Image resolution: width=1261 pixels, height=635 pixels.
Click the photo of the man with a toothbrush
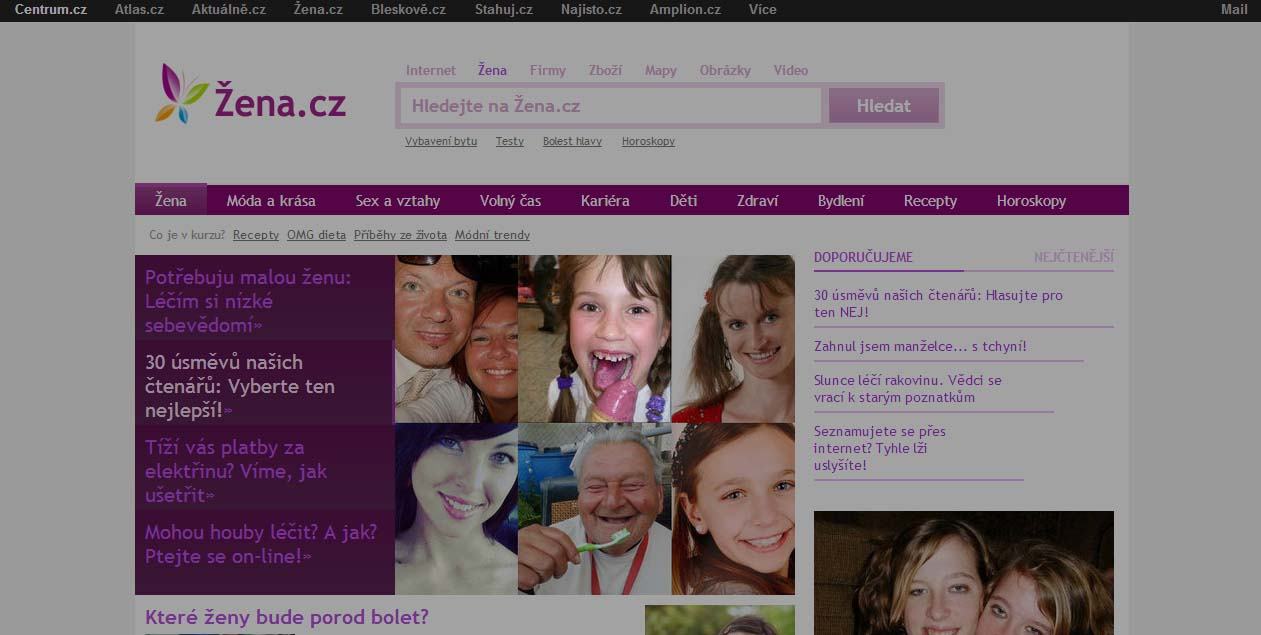tap(594, 509)
